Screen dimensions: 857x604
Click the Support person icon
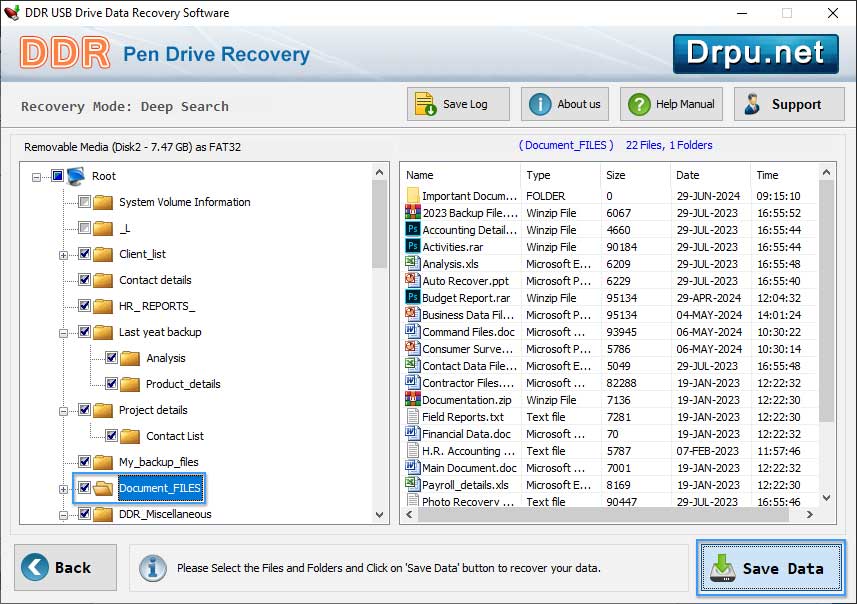[753, 104]
